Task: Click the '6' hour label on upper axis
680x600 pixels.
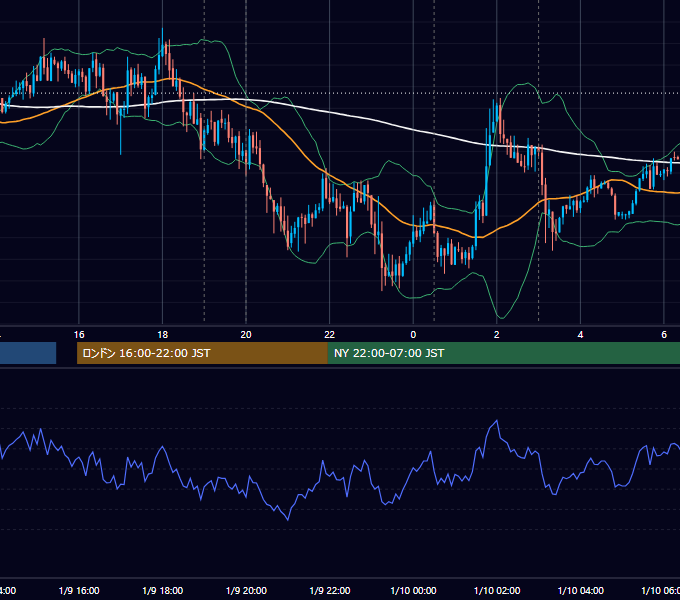Action: (x=664, y=335)
